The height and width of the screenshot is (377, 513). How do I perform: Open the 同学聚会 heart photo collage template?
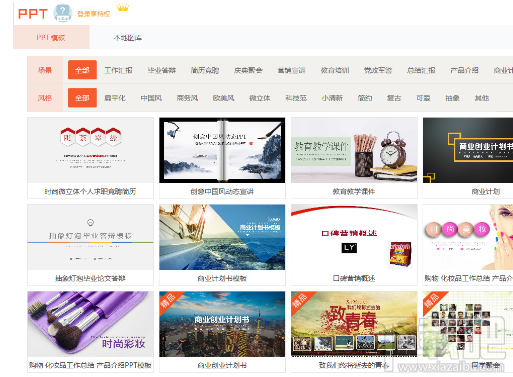coord(468,324)
